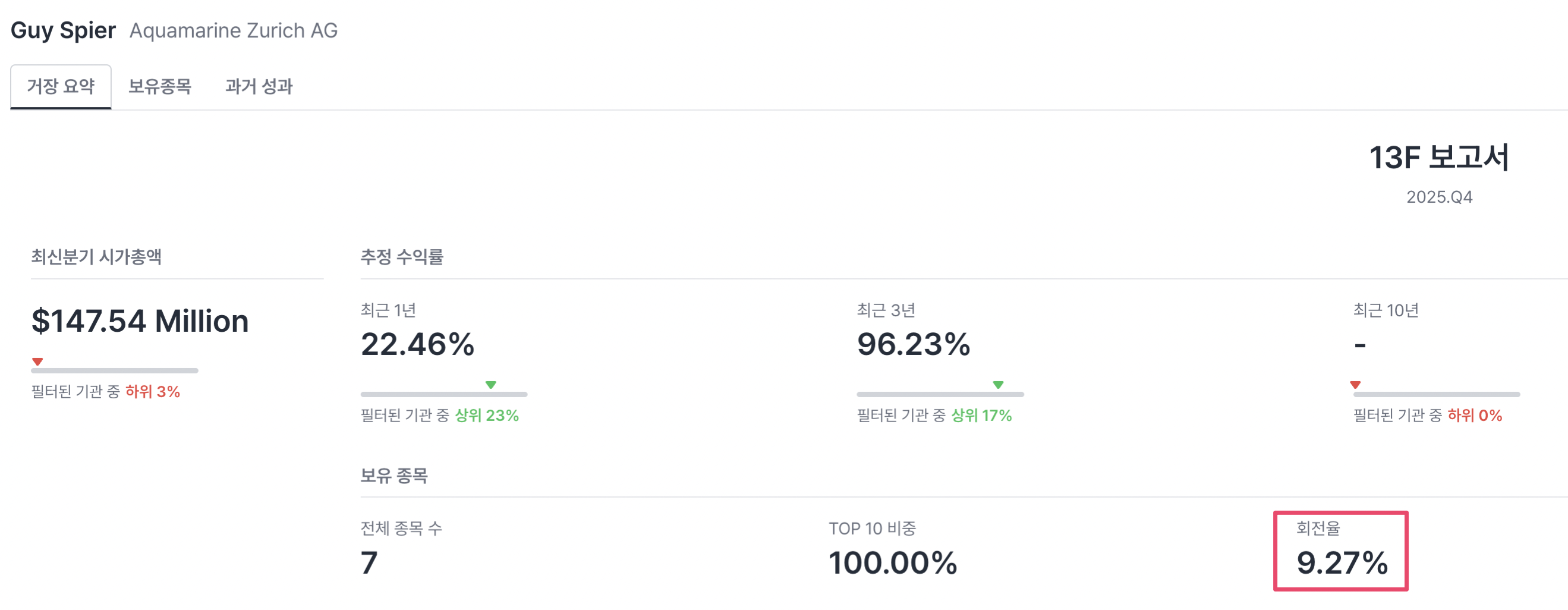The image size is (1568, 610).
Task: Click the green marker under 22.46% return
Action: pos(490,385)
